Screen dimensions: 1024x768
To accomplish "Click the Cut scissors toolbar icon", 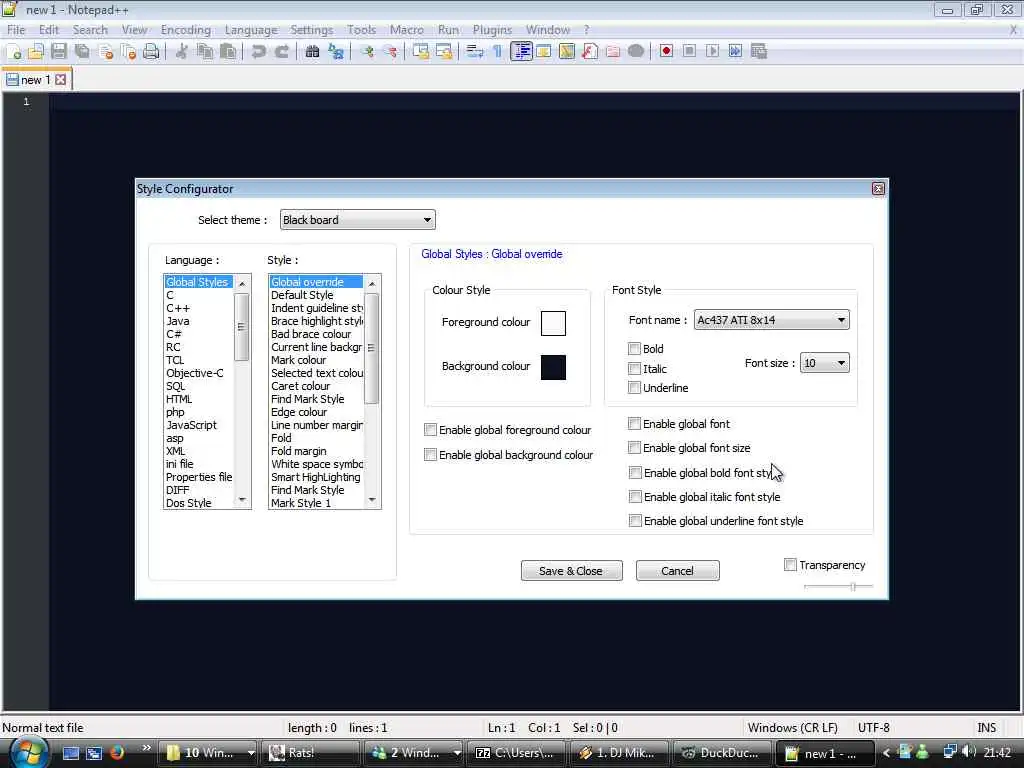I will [x=182, y=52].
